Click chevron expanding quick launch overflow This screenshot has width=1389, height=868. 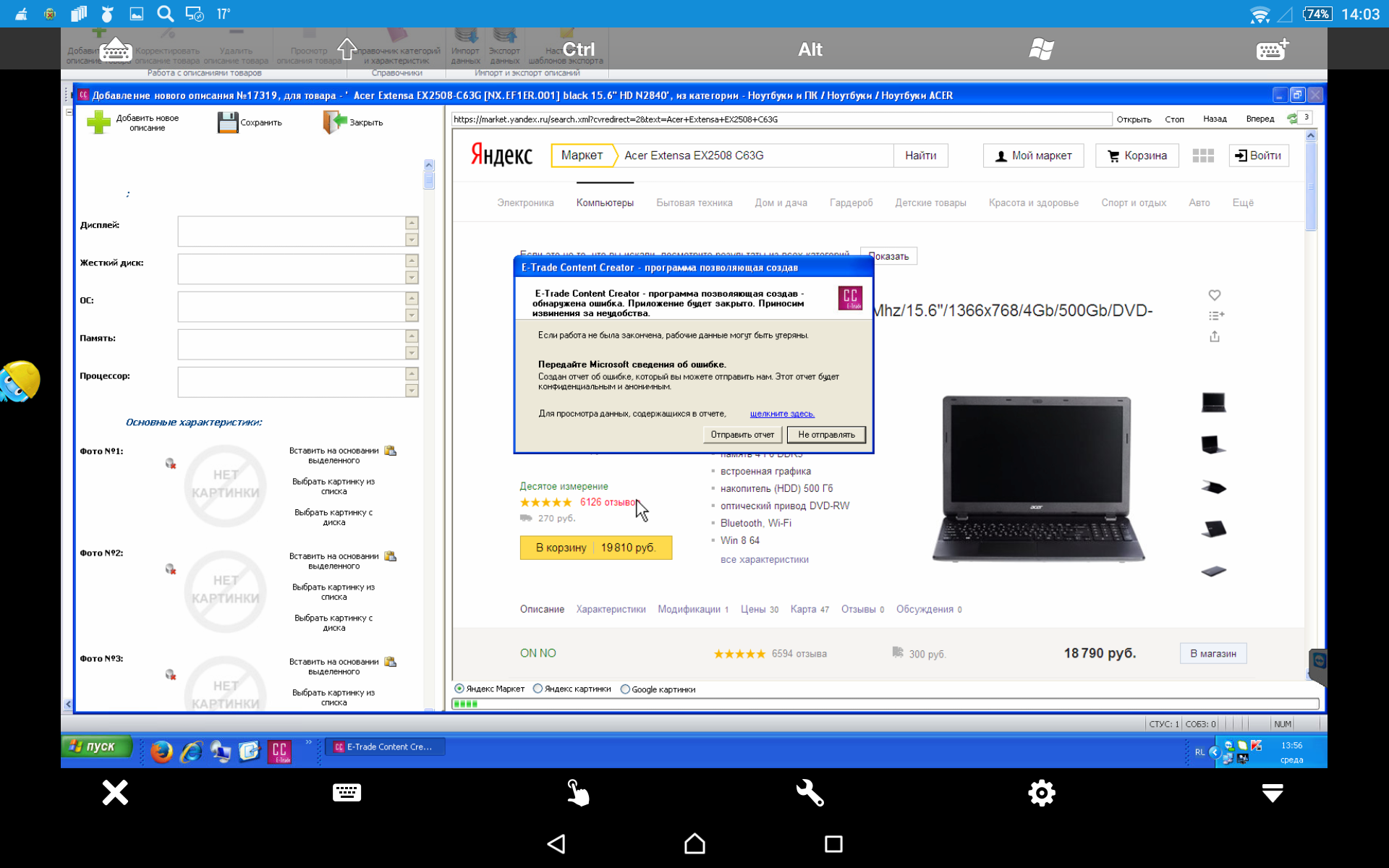point(308,742)
